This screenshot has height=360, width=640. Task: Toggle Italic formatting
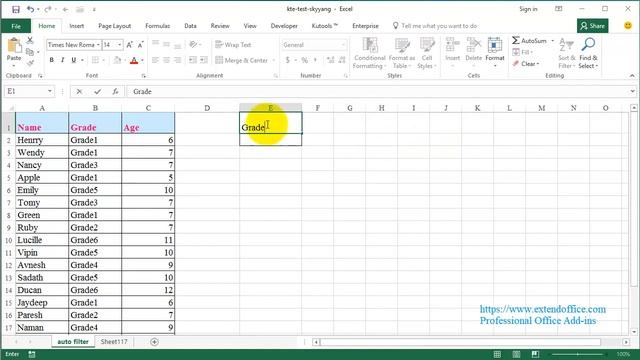(x=62, y=60)
